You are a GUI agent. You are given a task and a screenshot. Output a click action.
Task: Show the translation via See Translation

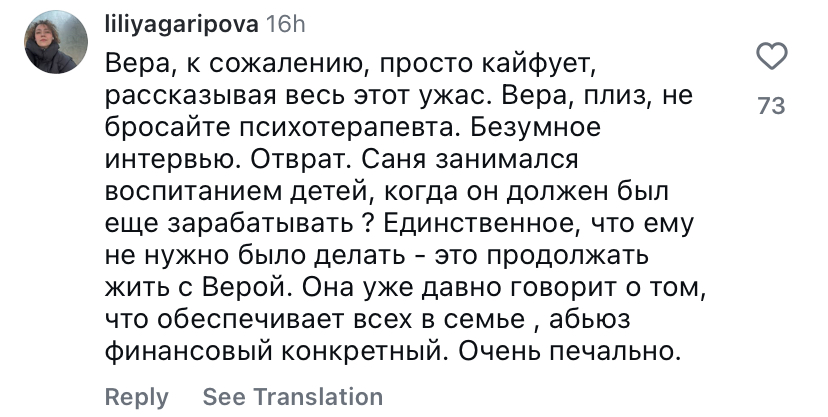(293, 397)
